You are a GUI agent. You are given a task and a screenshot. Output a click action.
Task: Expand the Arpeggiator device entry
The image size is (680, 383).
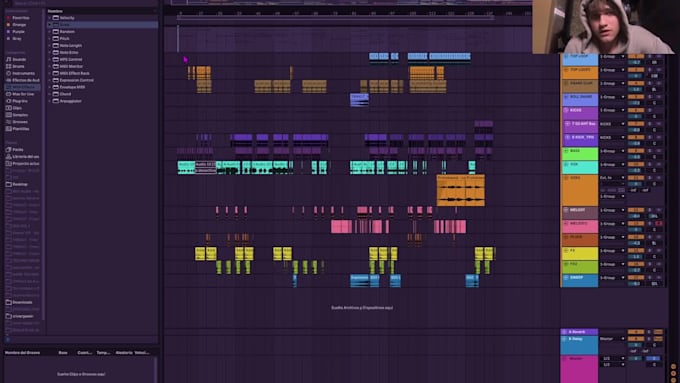(x=50, y=101)
